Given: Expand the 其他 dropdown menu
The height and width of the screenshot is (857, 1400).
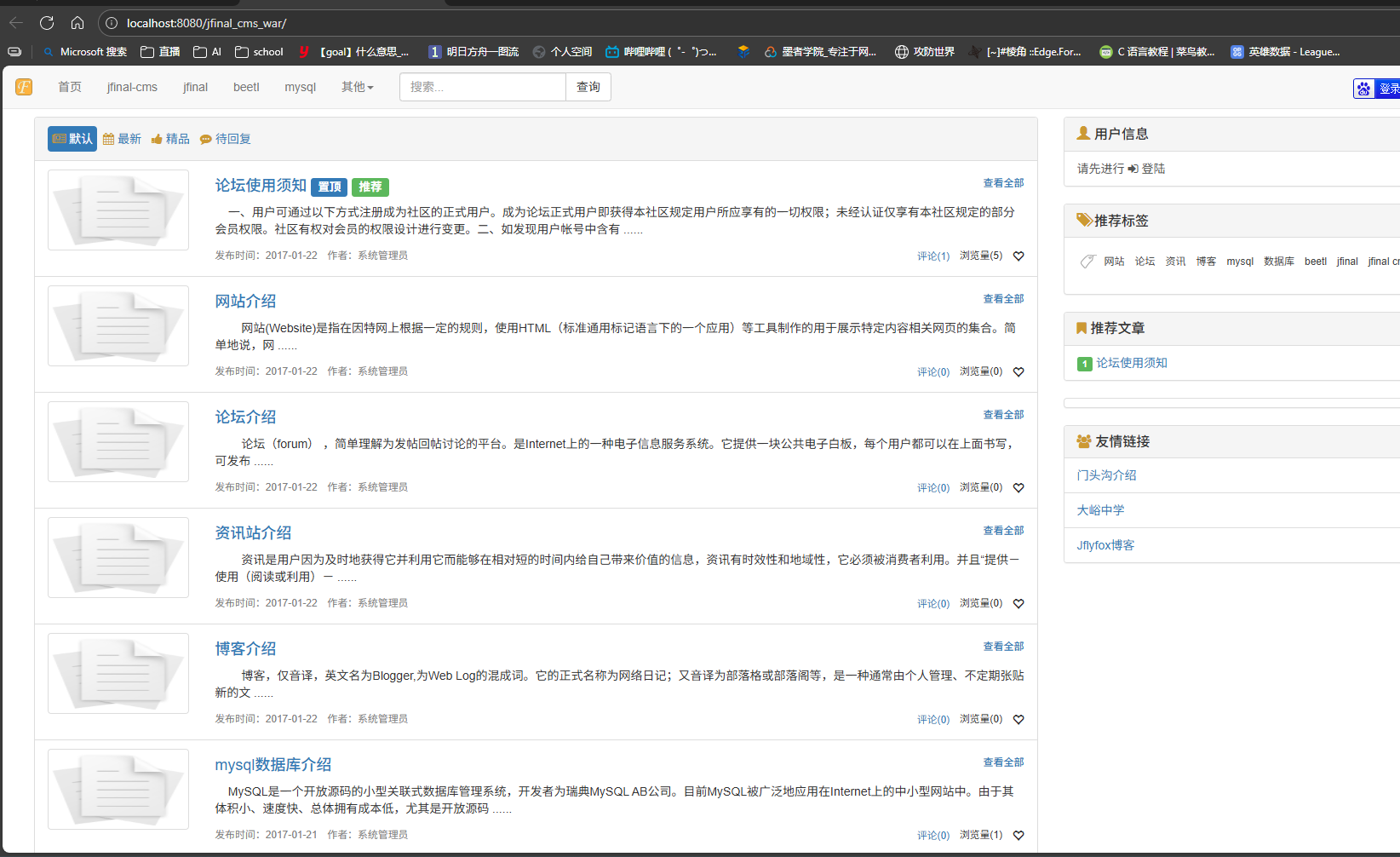Looking at the screenshot, I should pos(357,87).
